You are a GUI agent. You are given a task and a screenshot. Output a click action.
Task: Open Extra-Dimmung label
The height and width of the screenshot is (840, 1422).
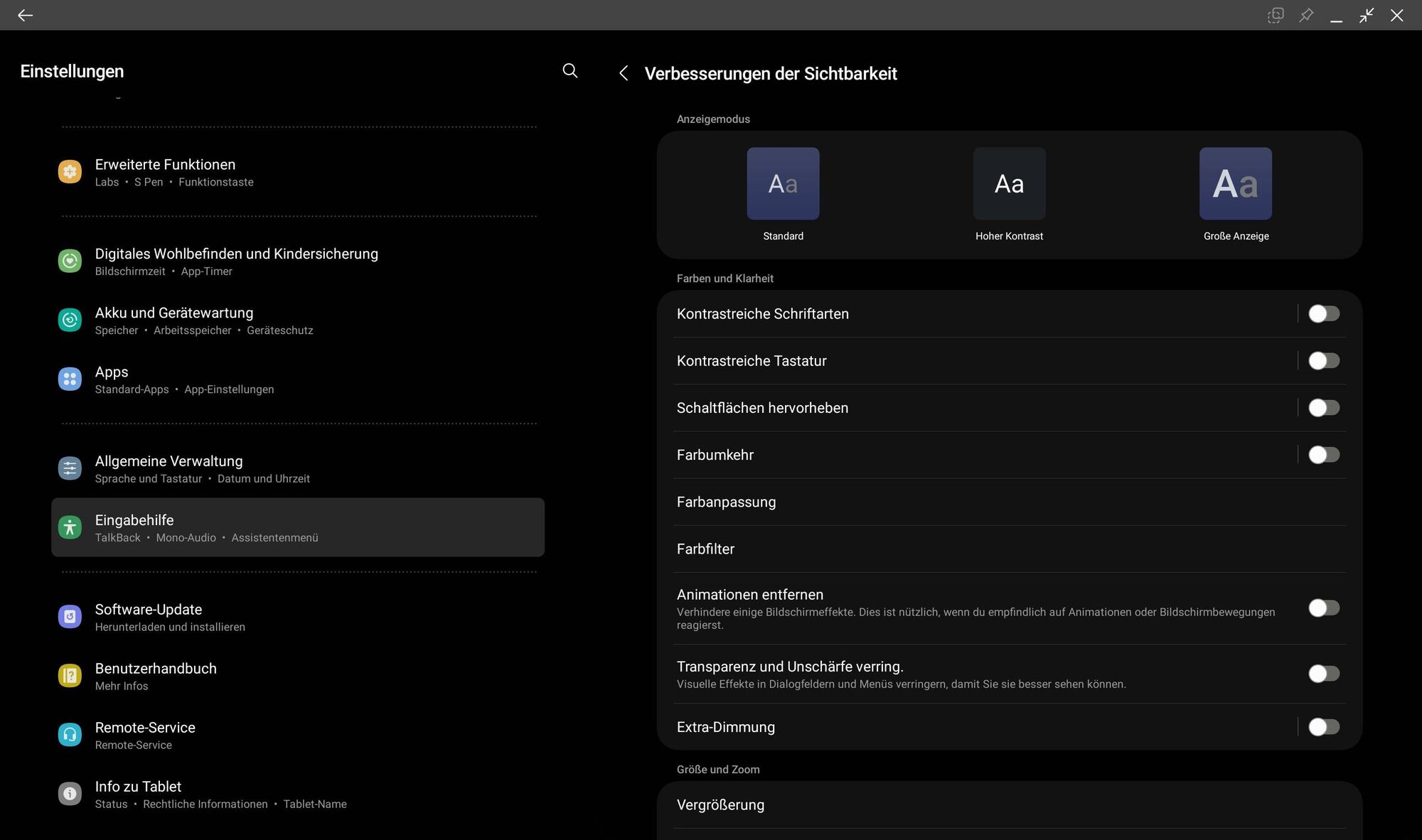coord(725,727)
